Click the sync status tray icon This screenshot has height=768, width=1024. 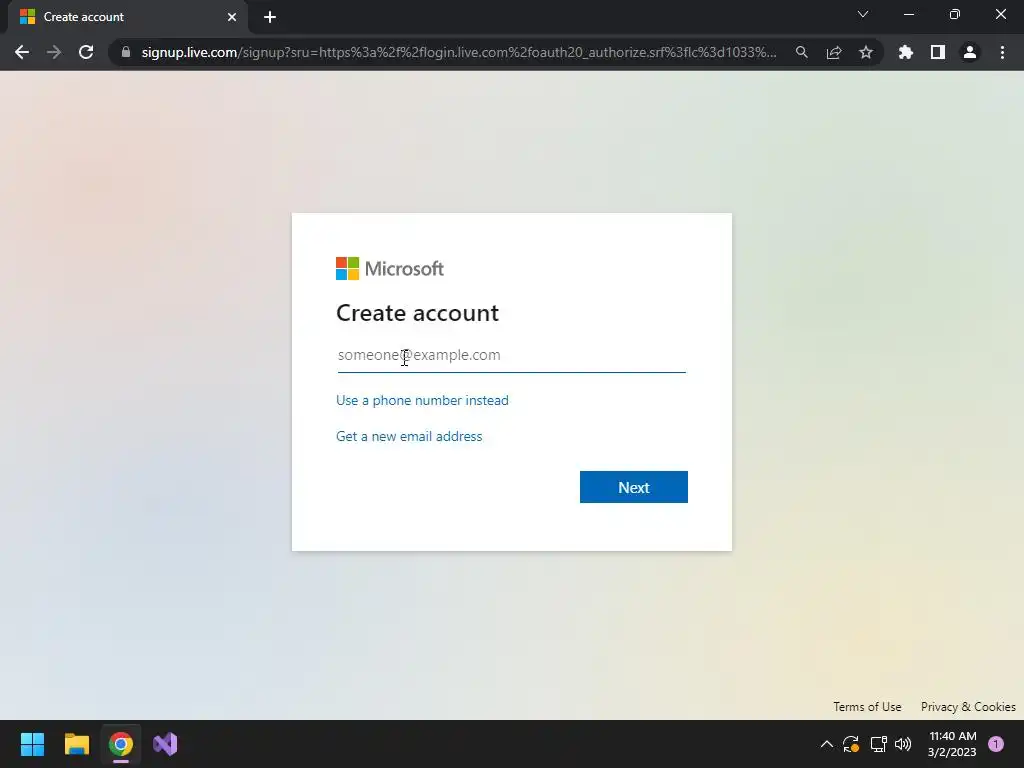coord(850,744)
